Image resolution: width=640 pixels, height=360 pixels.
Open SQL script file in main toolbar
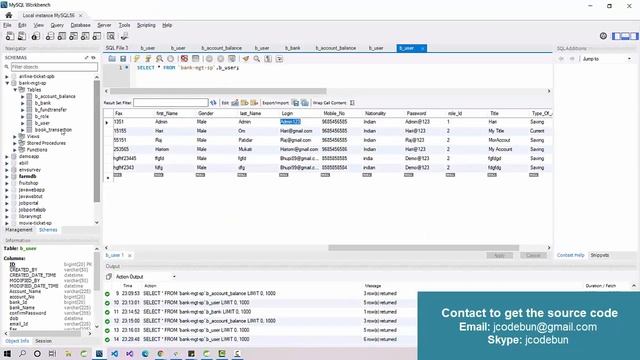[x=22, y=36]
